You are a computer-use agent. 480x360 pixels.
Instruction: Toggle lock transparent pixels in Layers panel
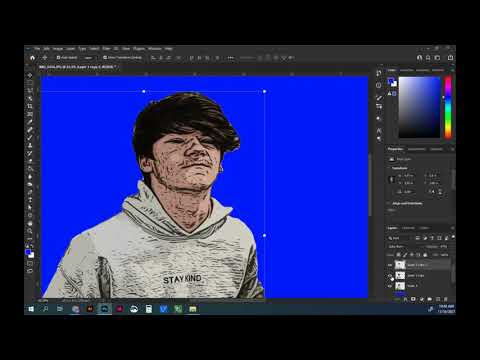(x=399, y=255)
